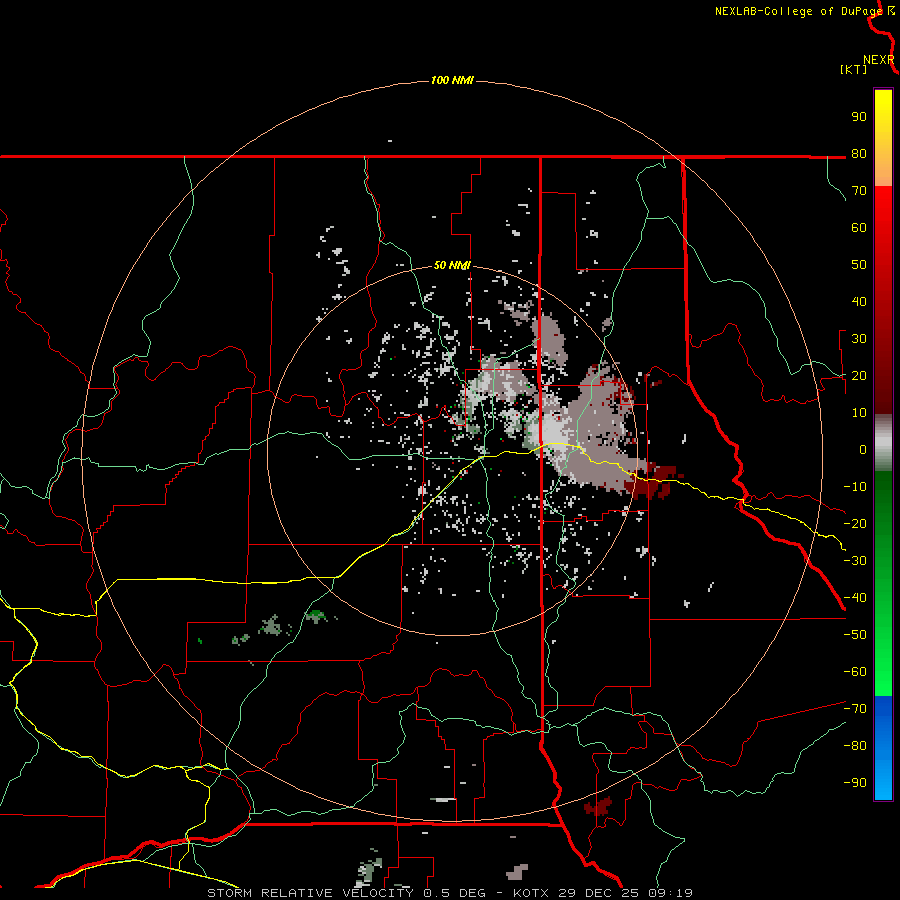Click the -50 value on velocity scale
Viewport: 900px width, 900px height.
pyautogui.click(x=855, y=635)
